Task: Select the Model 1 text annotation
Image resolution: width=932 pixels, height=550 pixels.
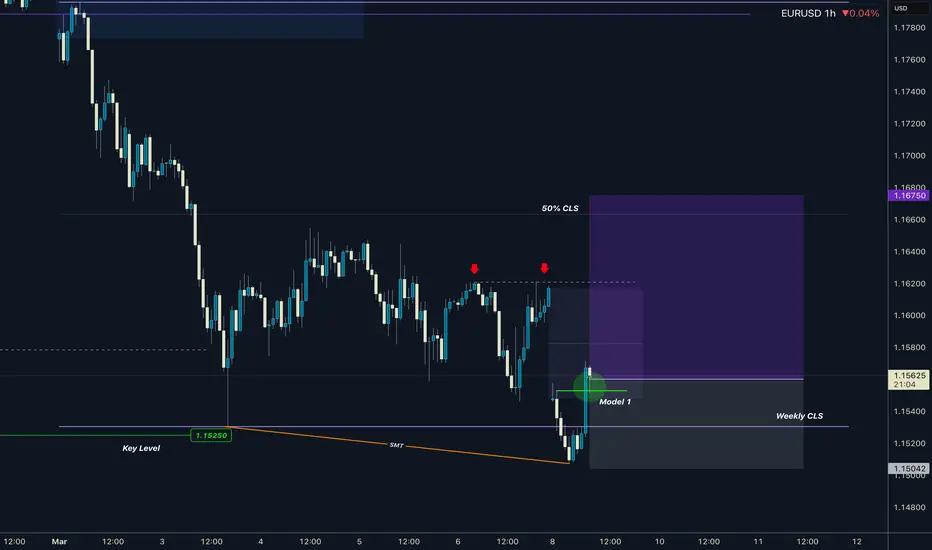Action: 615,402
